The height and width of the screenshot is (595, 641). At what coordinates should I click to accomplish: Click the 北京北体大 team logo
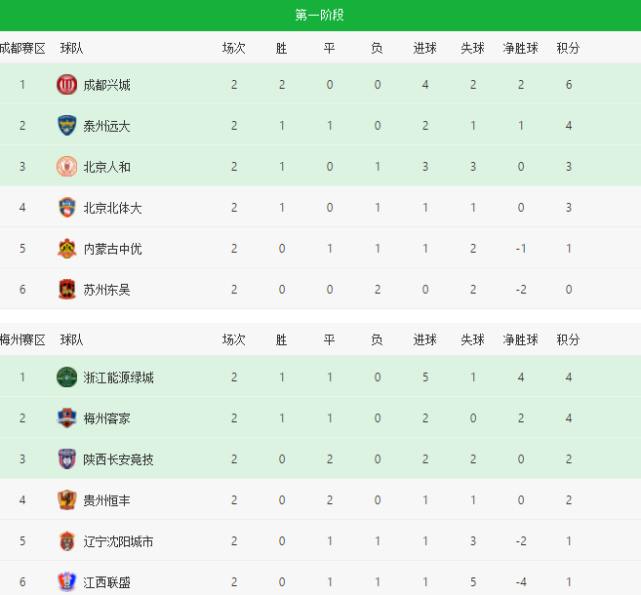[x=67, y=208]
